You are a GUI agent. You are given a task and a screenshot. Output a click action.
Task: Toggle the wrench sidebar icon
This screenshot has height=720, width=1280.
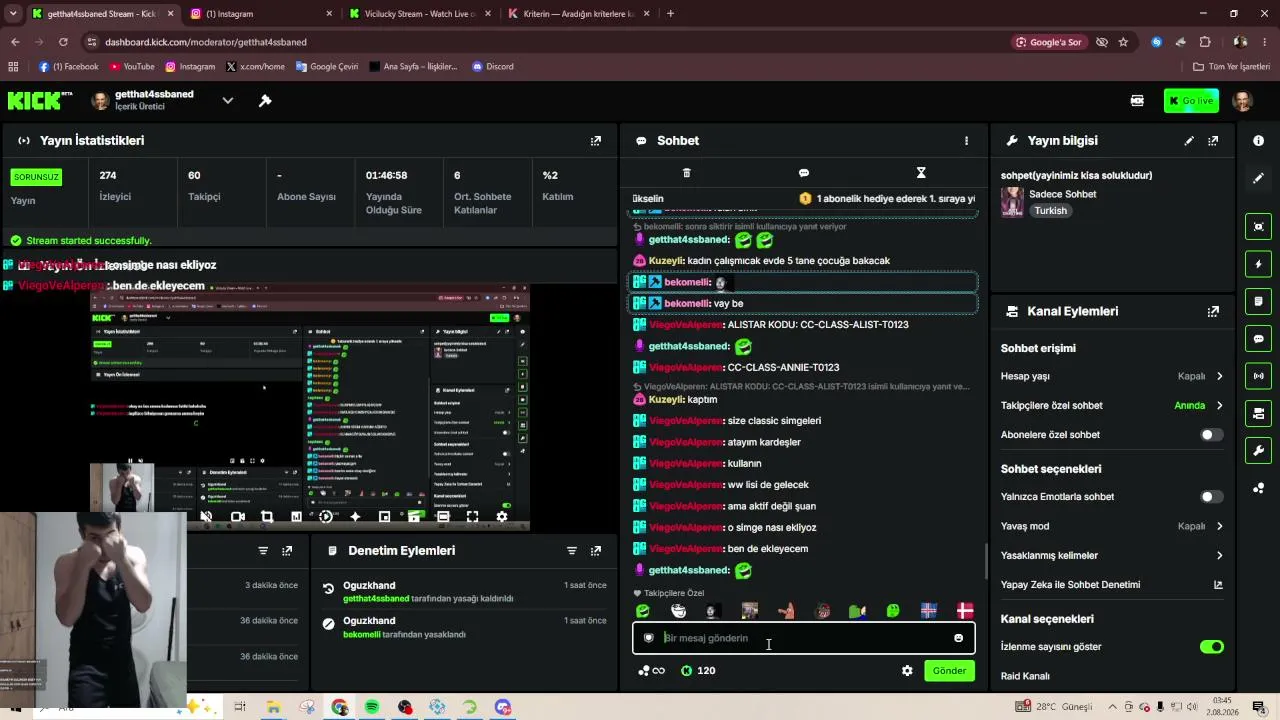1258,450
